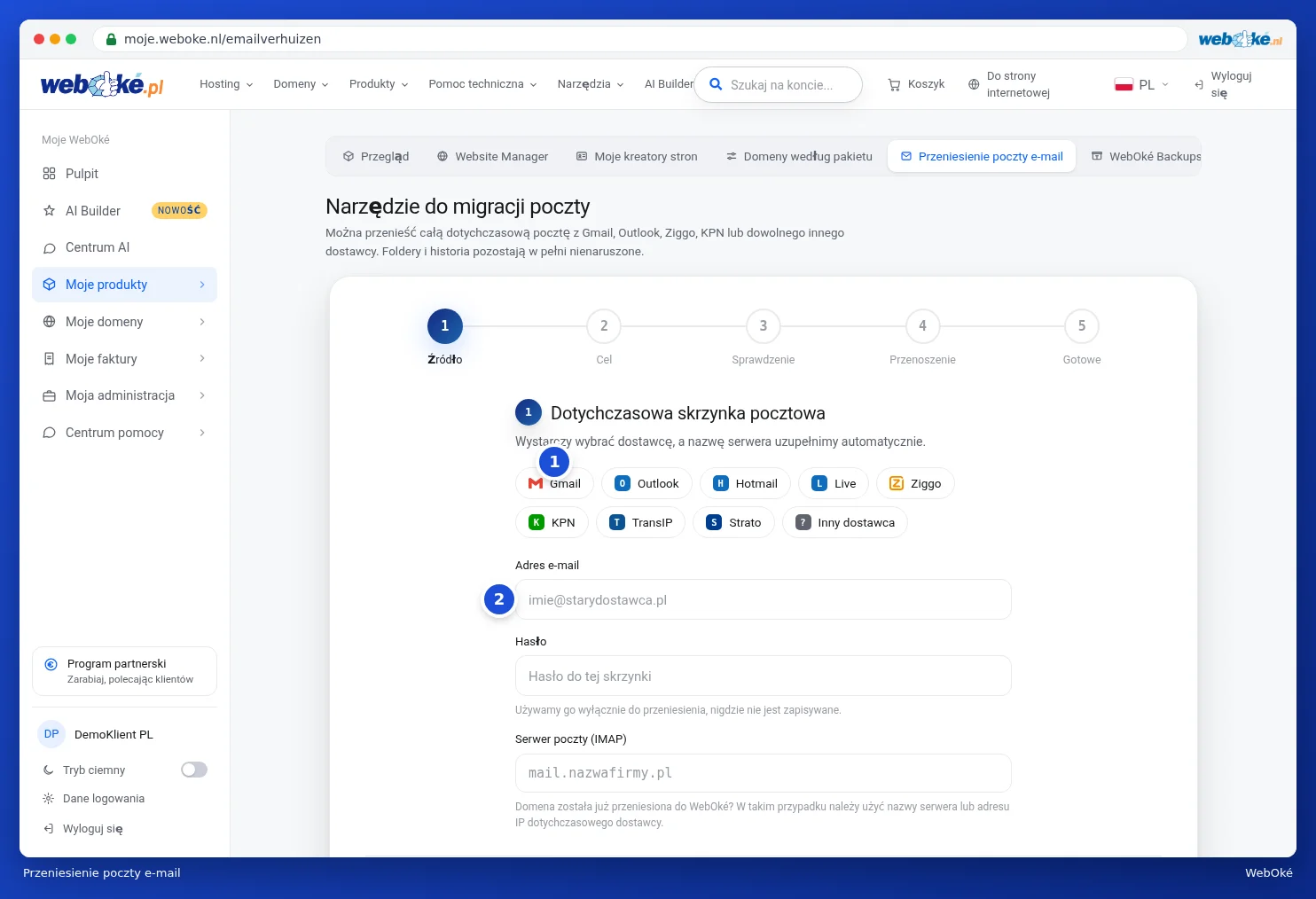Select the Outlook provider chip
Screen dimensions: 1316x899
coord(646,483)
